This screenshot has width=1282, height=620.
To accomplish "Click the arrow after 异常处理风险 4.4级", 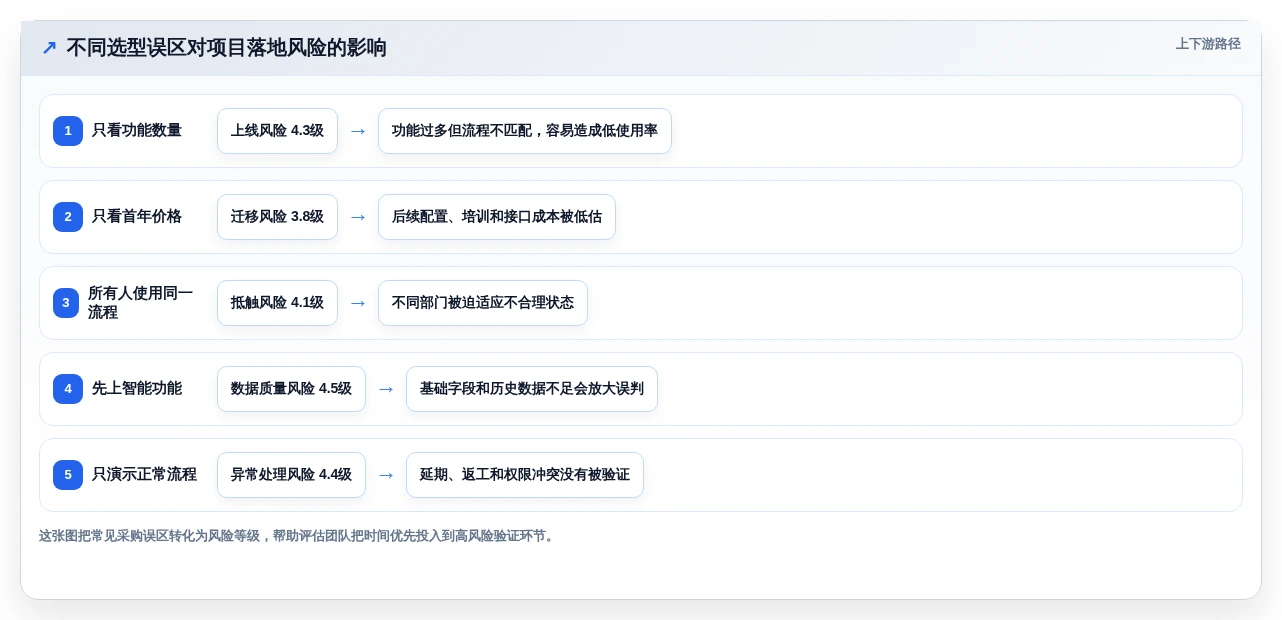I will (x=386, y=475).
